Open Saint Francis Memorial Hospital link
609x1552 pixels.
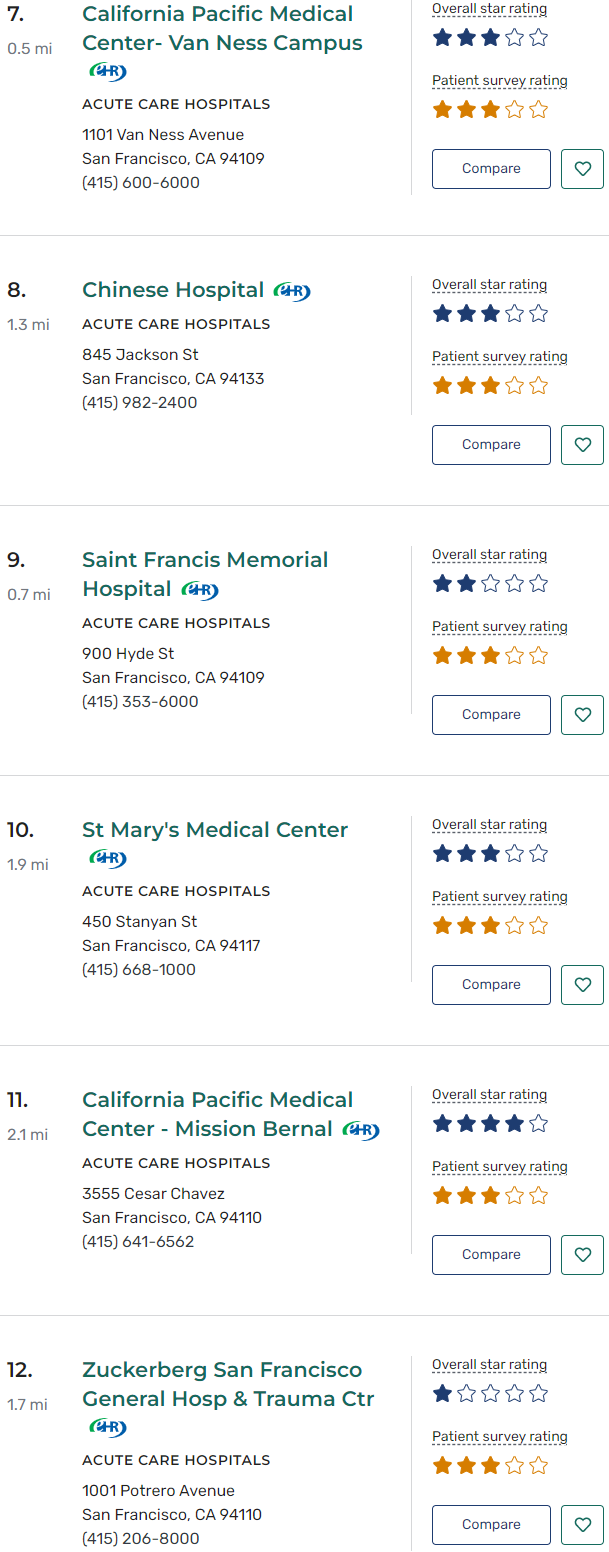[x=205, y=560]
